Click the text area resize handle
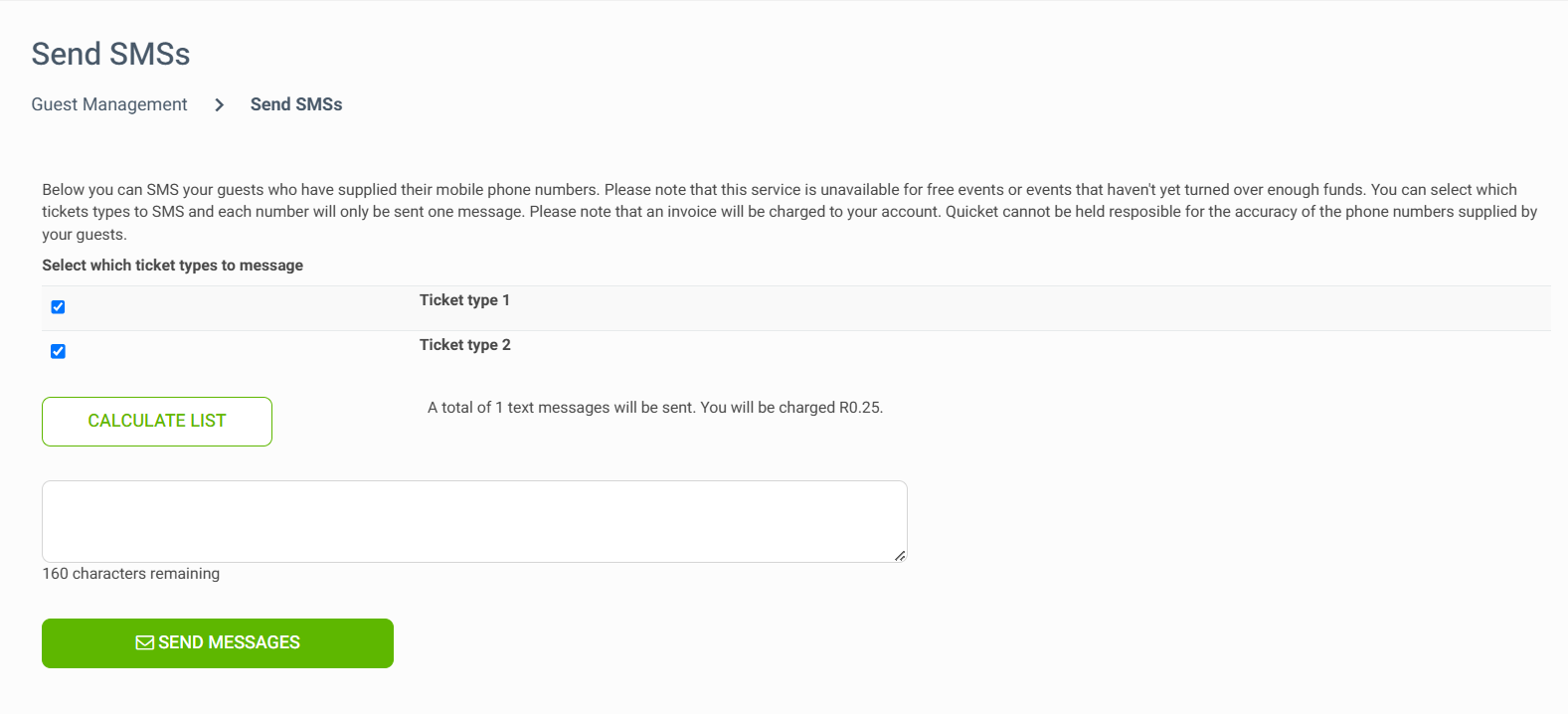The width and height of the screenshot is (1568, 714). pos(900,556)
